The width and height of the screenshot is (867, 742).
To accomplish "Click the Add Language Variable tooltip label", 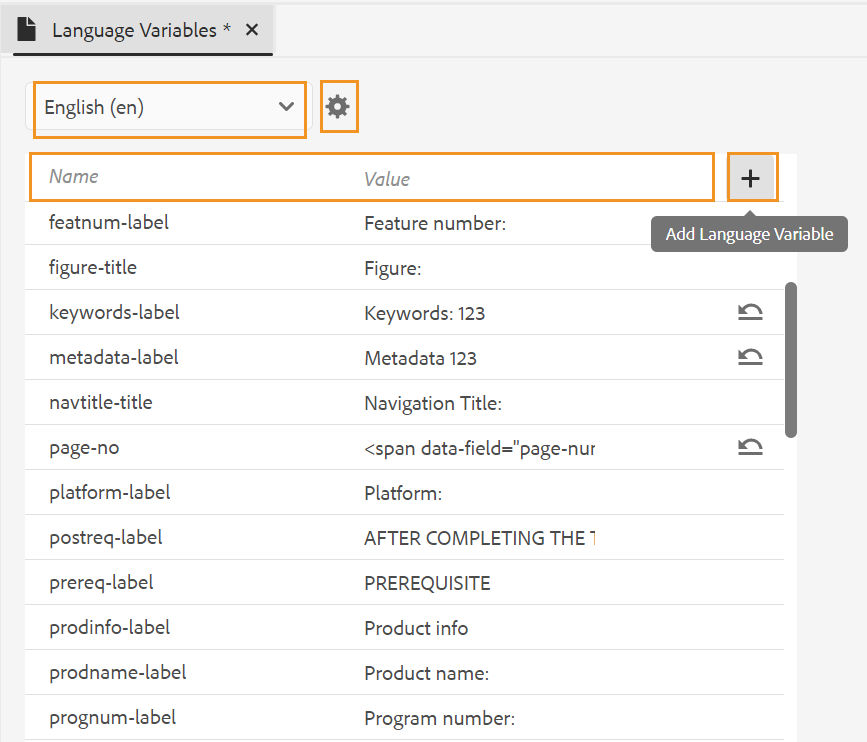I will 748,233.
